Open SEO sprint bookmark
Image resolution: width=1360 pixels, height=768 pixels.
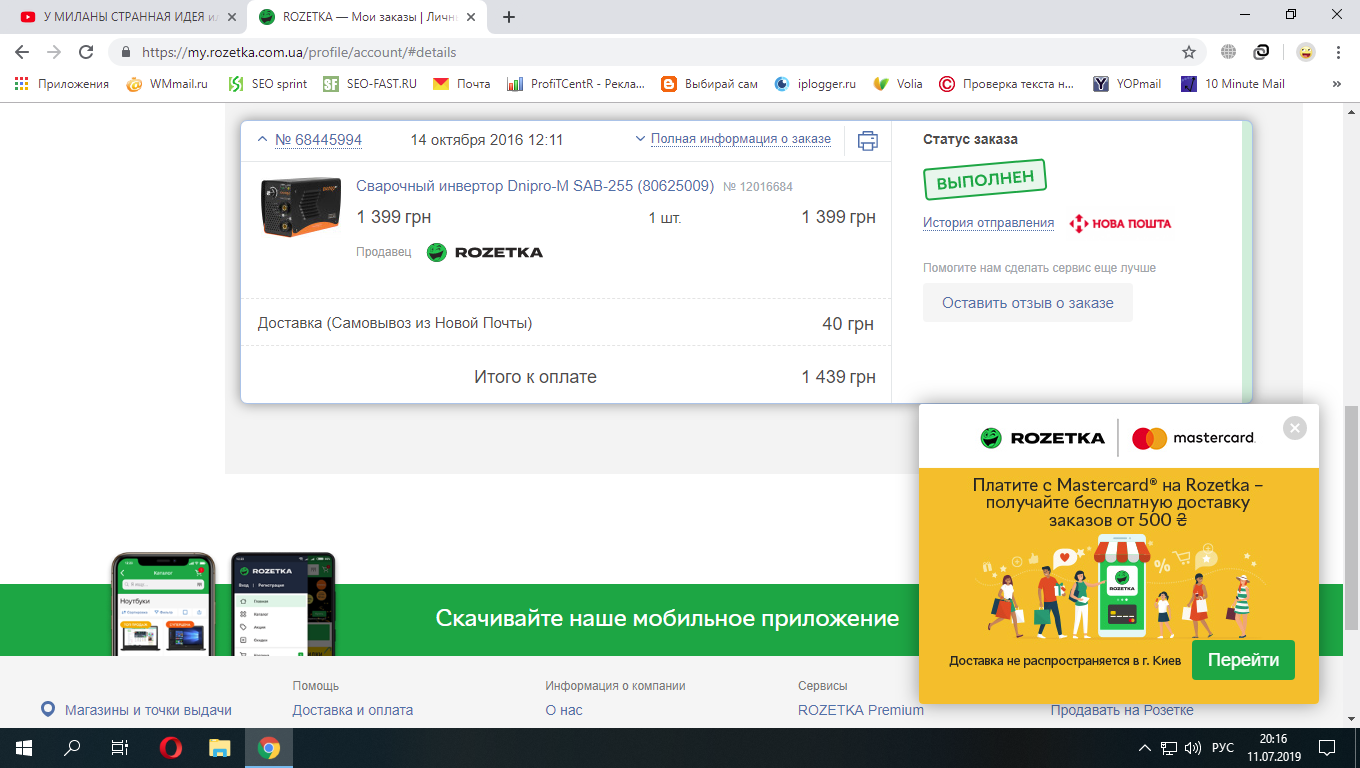268,84
